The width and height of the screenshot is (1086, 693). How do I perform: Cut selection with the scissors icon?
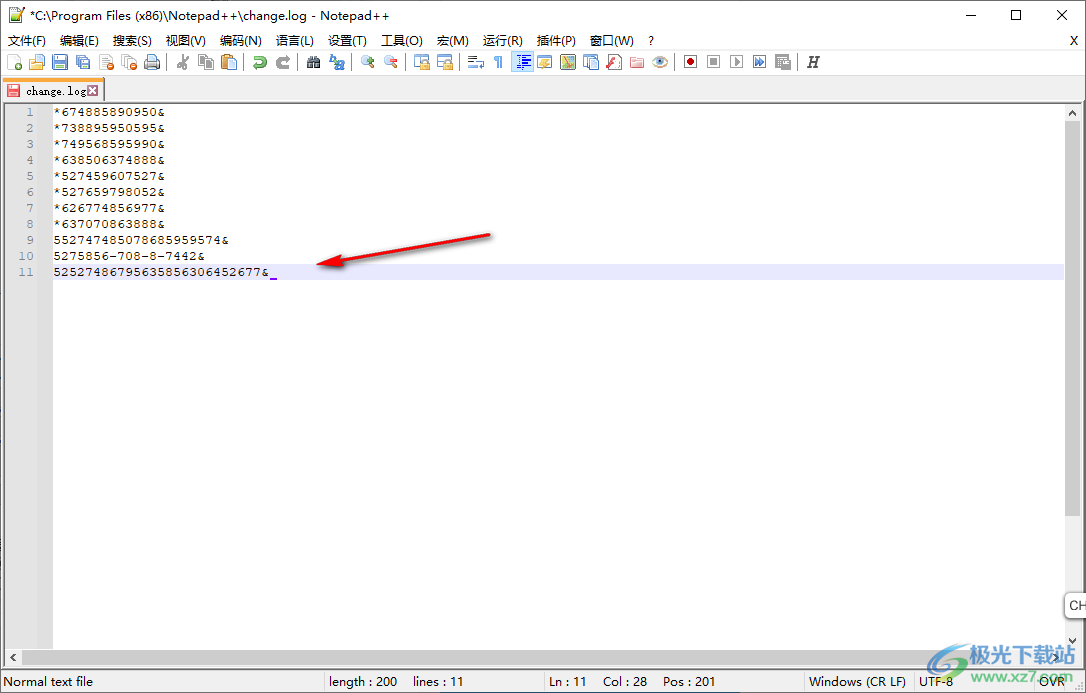coord(183,62)
